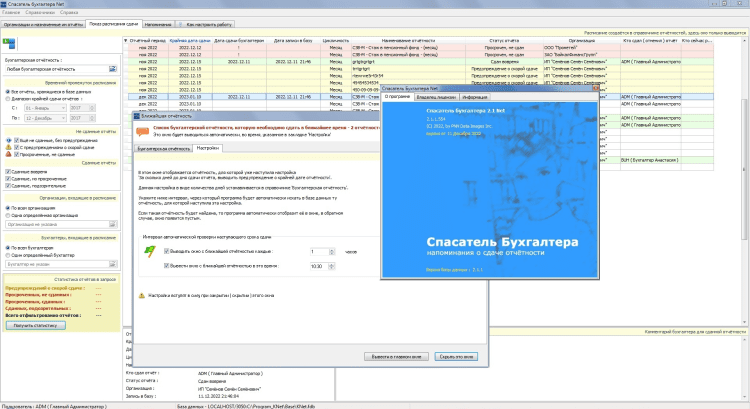The height and width of the screenshot is (409, 750).
Task: Click the main window title bar app icon
Action: (x=4, y=4)
